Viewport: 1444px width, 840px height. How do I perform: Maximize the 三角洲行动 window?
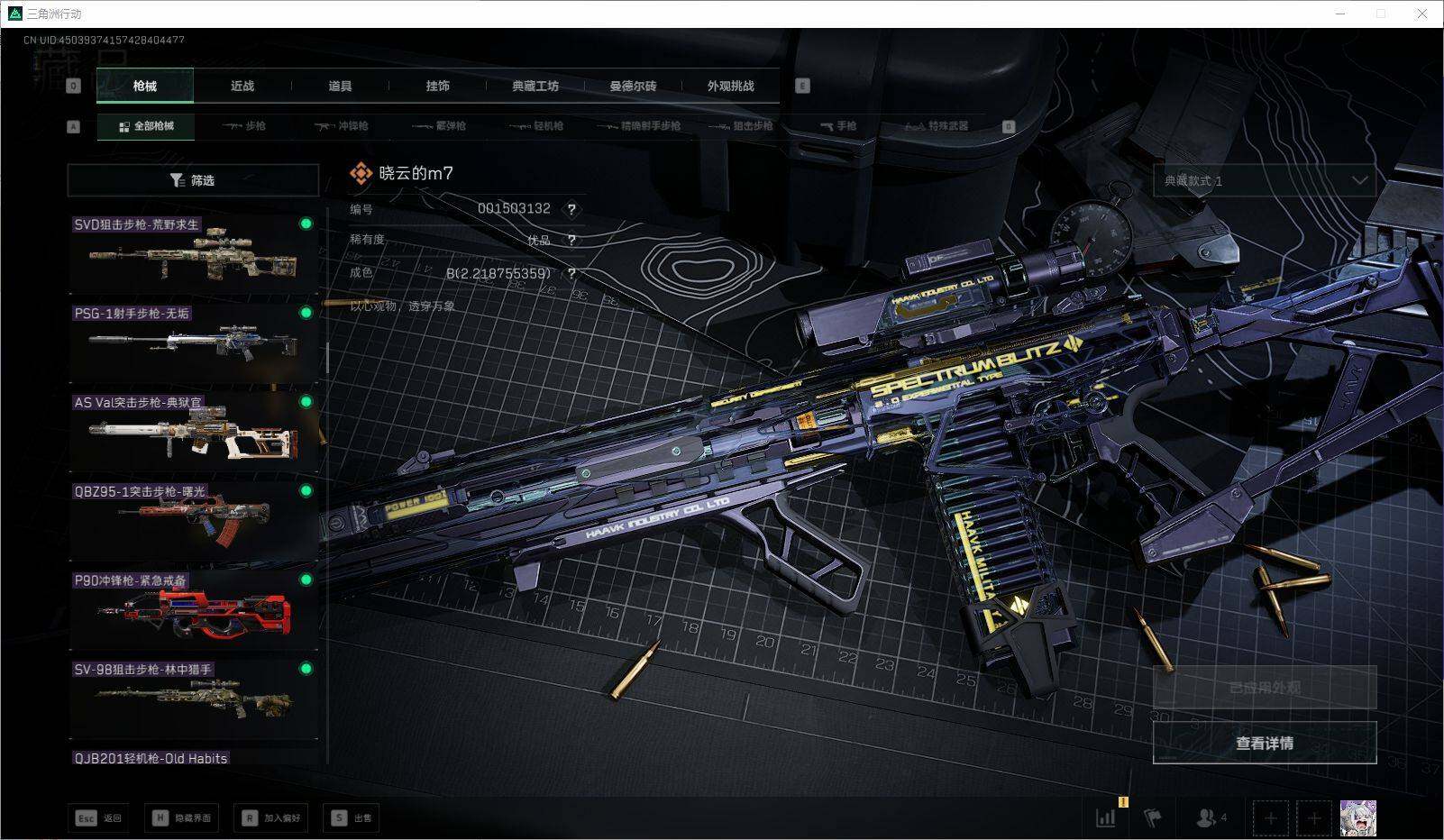click(x=1381, y=14)
